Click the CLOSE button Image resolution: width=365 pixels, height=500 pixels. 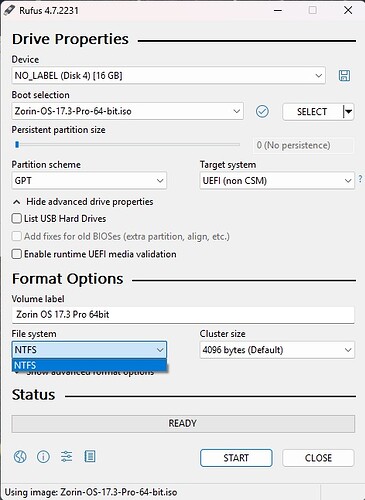[x=318, y=458]
